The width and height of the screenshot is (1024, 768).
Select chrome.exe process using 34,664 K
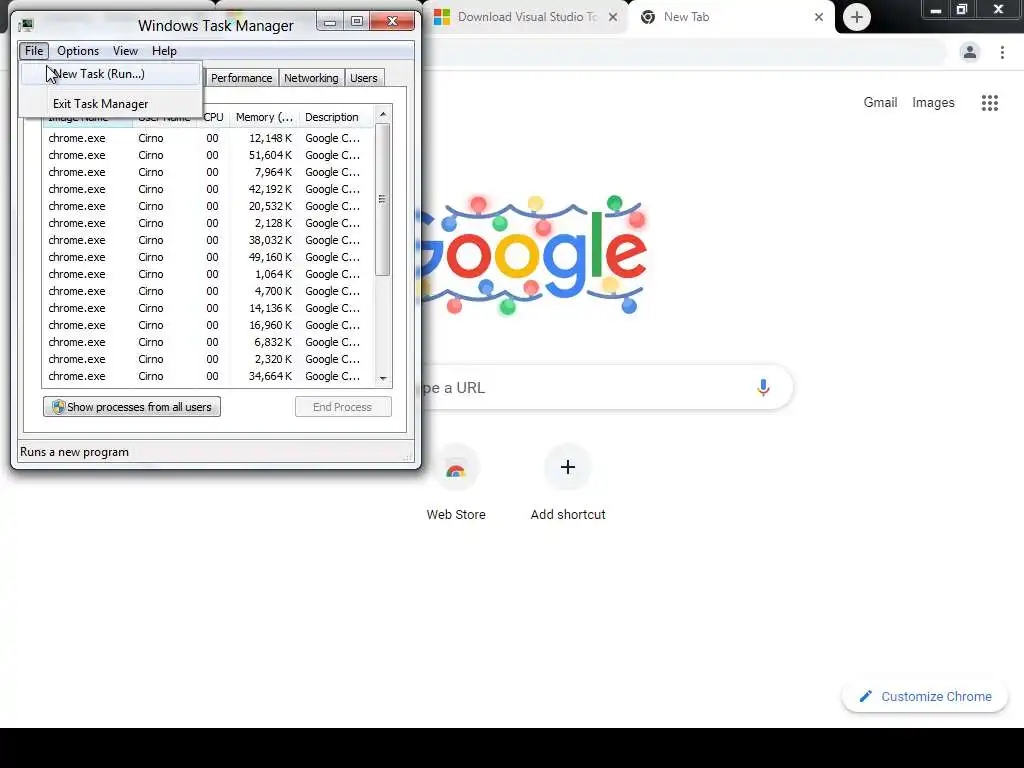[208, 376]
